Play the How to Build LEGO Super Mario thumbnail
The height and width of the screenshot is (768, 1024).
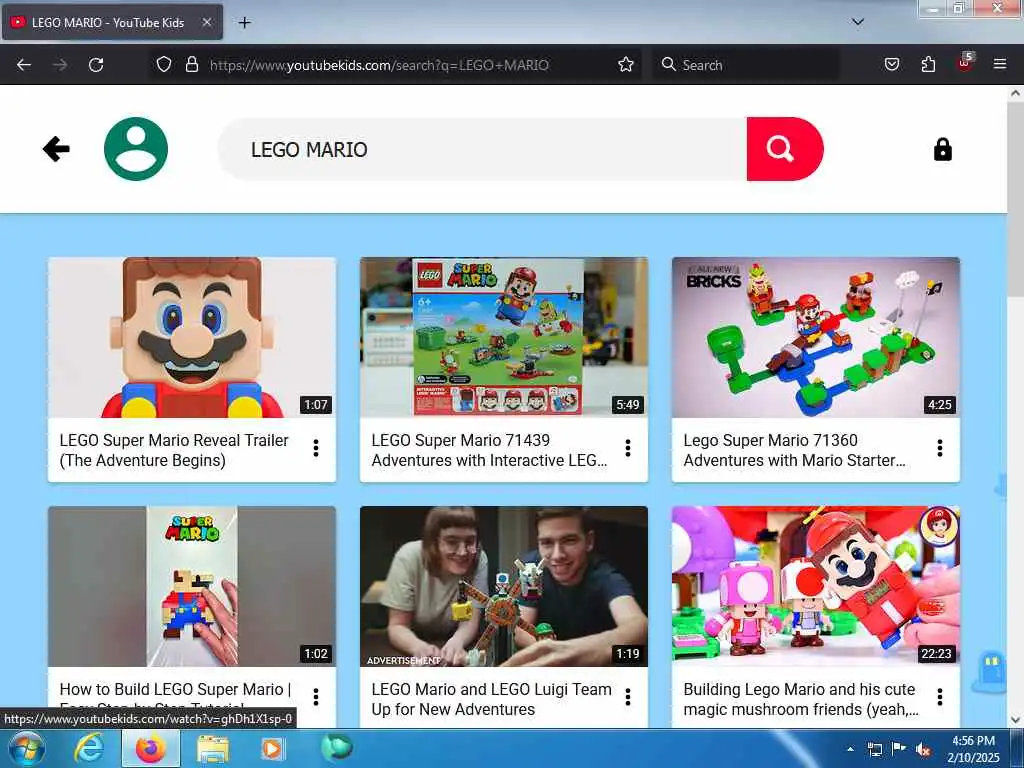pos(192,586)
